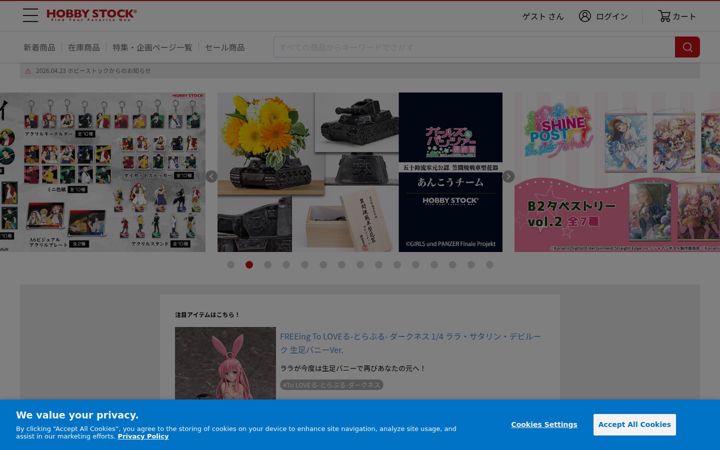The height and width of the screenshot is (450, 720).
Task: Open the Girls und Panzer tank vase banner
Action: tap(360, 172)
